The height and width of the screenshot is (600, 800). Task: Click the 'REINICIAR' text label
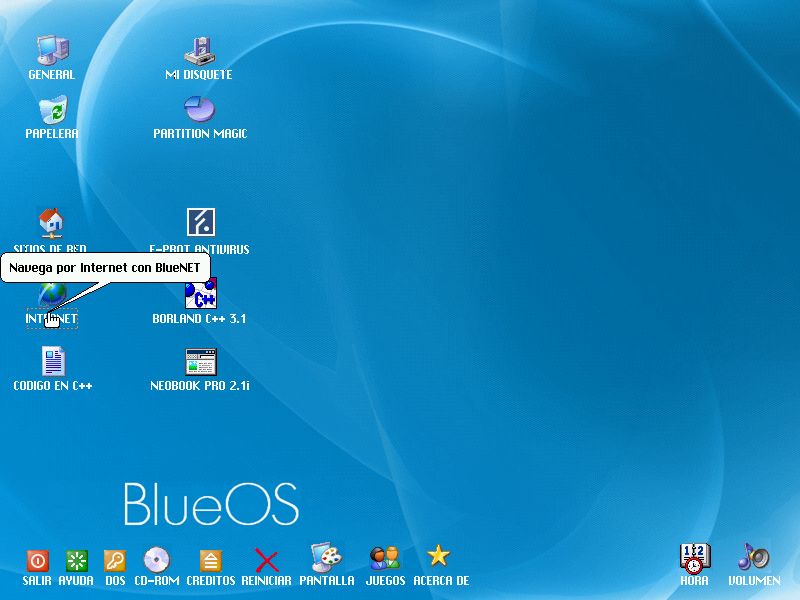tap(266, 581)
